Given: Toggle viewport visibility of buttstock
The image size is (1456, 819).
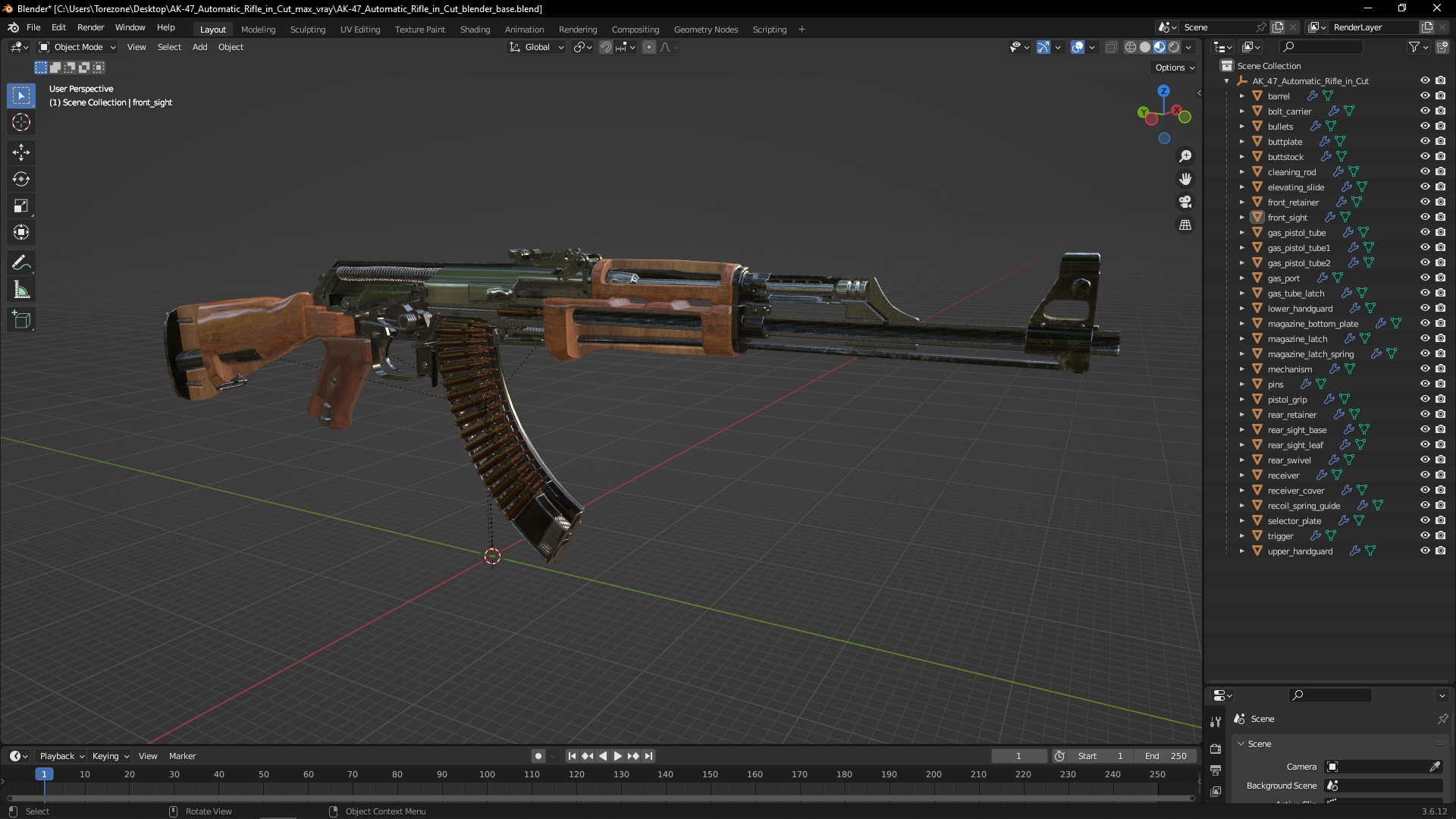Looking at the screenshot, I should [x=1425, y=156].
